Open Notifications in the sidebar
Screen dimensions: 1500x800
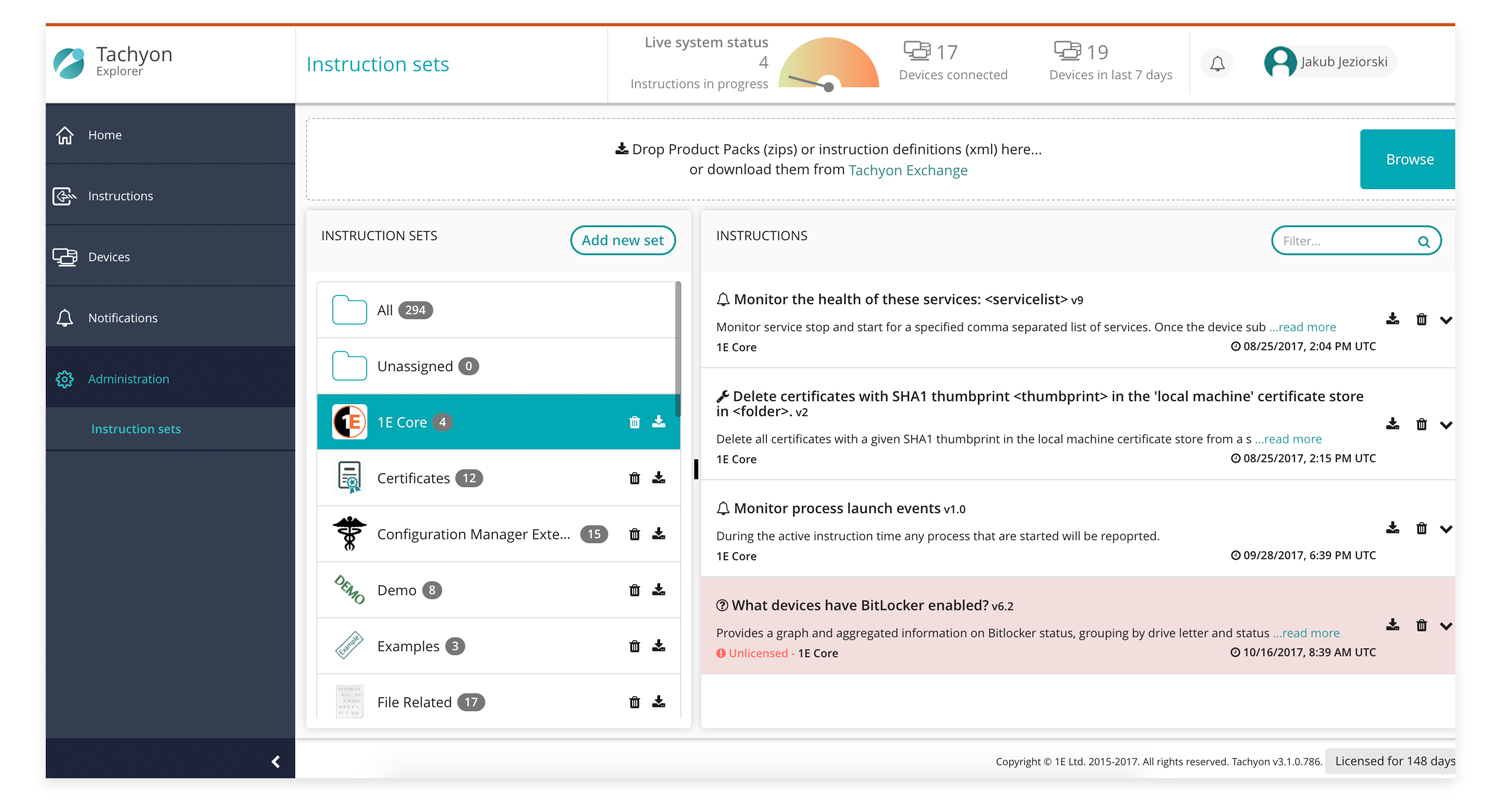click(170, 318)
